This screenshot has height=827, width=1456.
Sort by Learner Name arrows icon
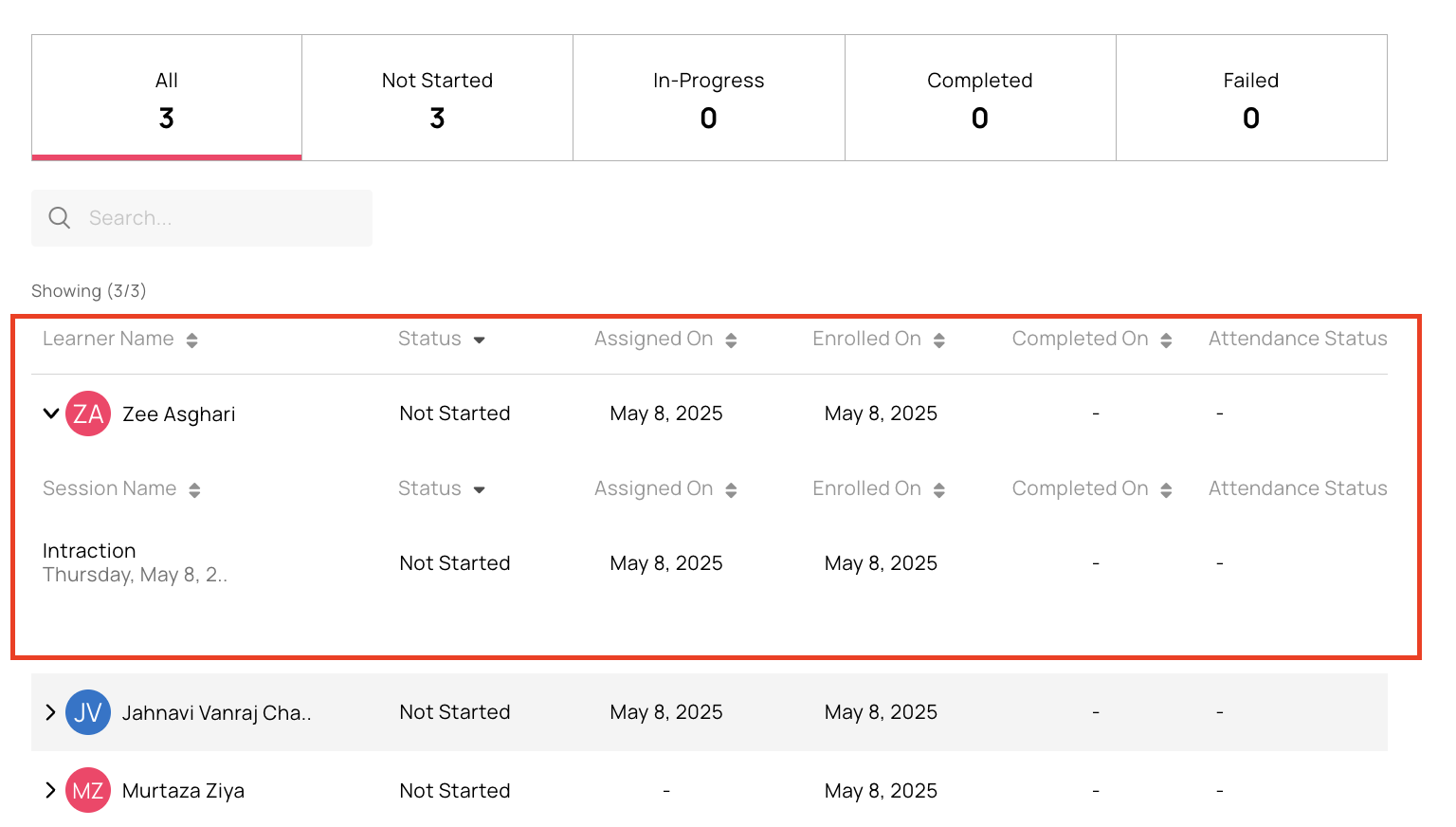coord(192,340)
